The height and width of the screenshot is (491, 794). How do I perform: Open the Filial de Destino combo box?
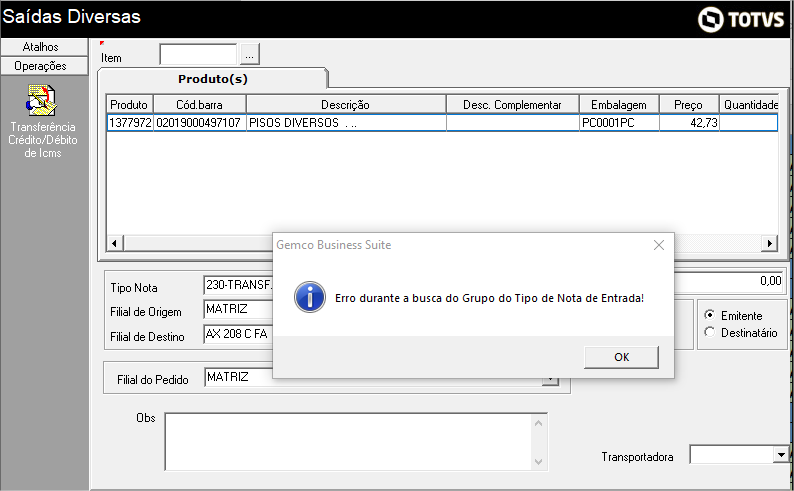pyautogui.click(x=238, y=334)
